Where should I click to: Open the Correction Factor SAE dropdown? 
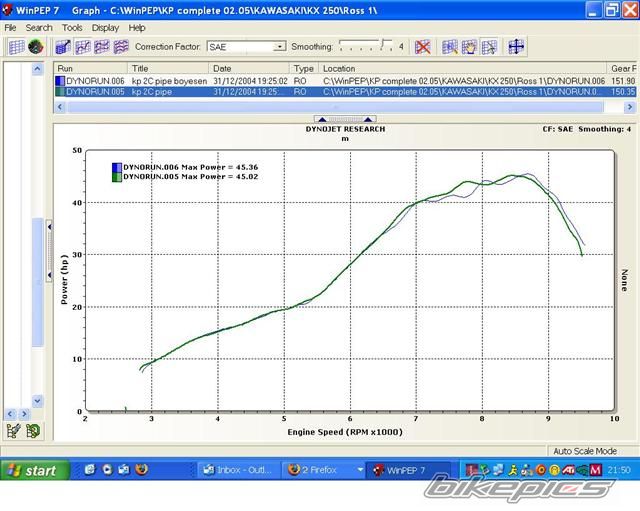[279, 46]
